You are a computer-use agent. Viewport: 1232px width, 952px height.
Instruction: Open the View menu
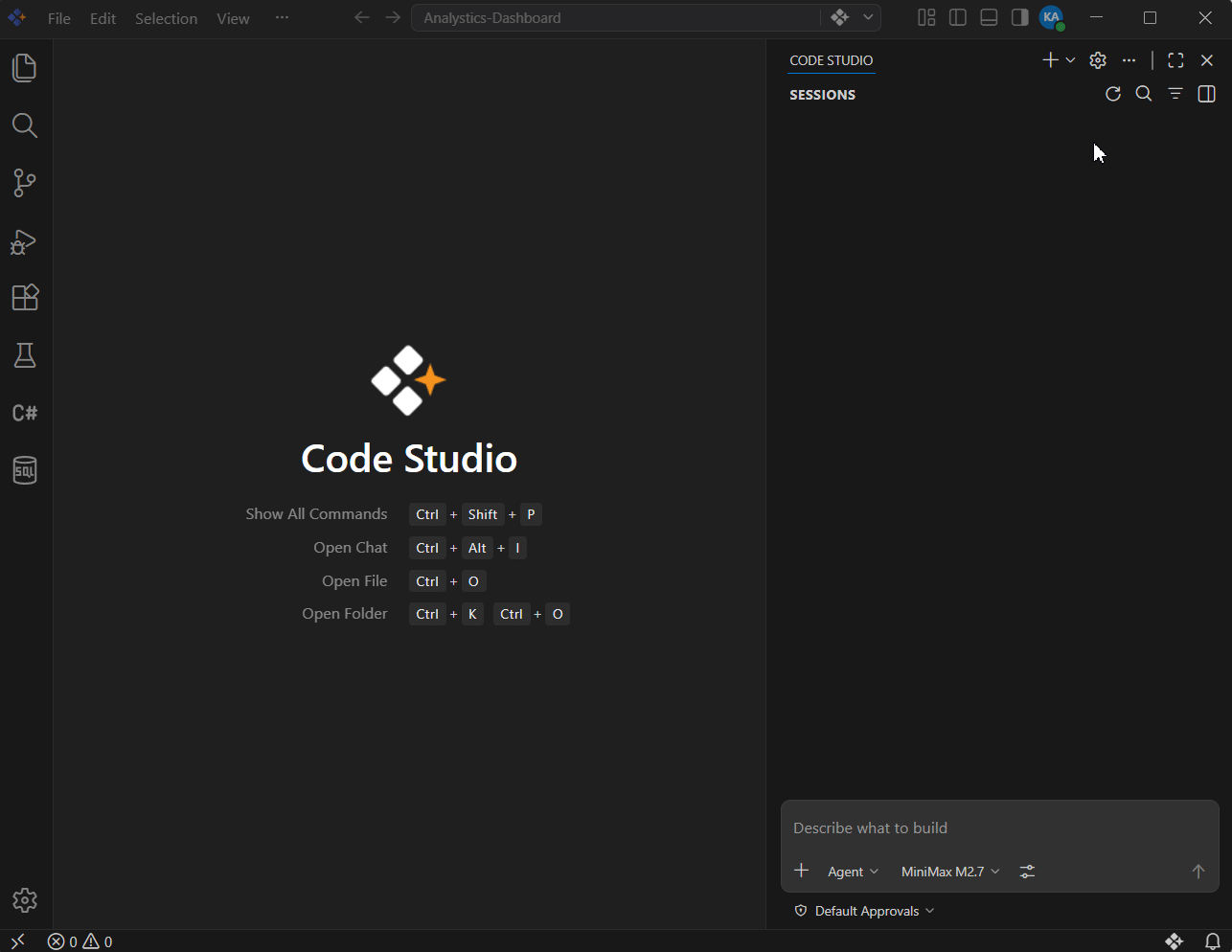233,18
